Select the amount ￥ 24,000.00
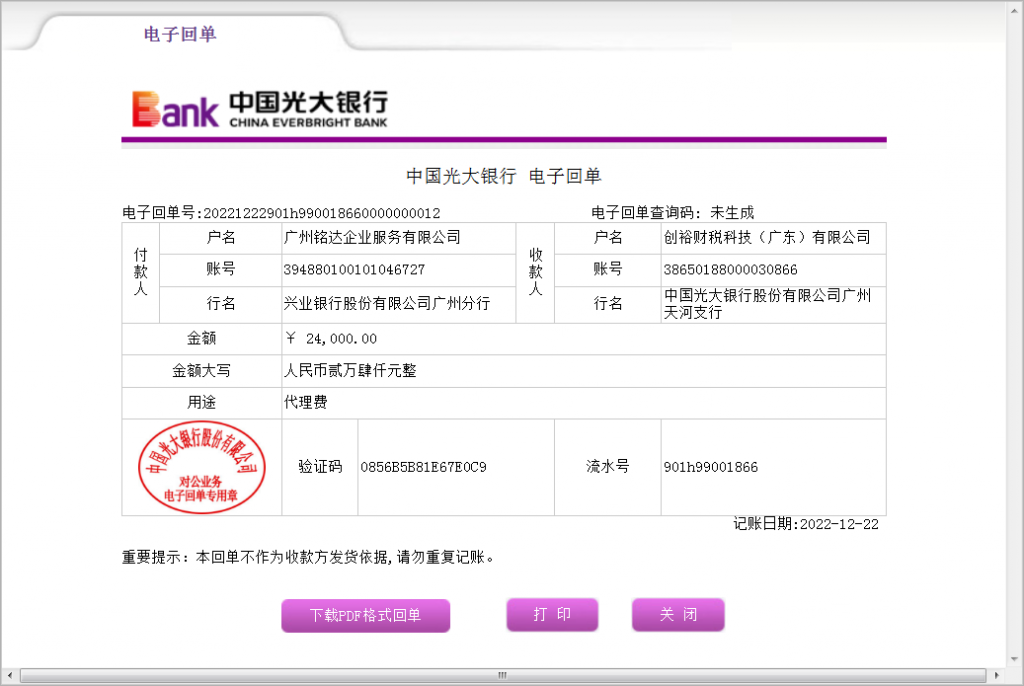 [x=331, y=338]
